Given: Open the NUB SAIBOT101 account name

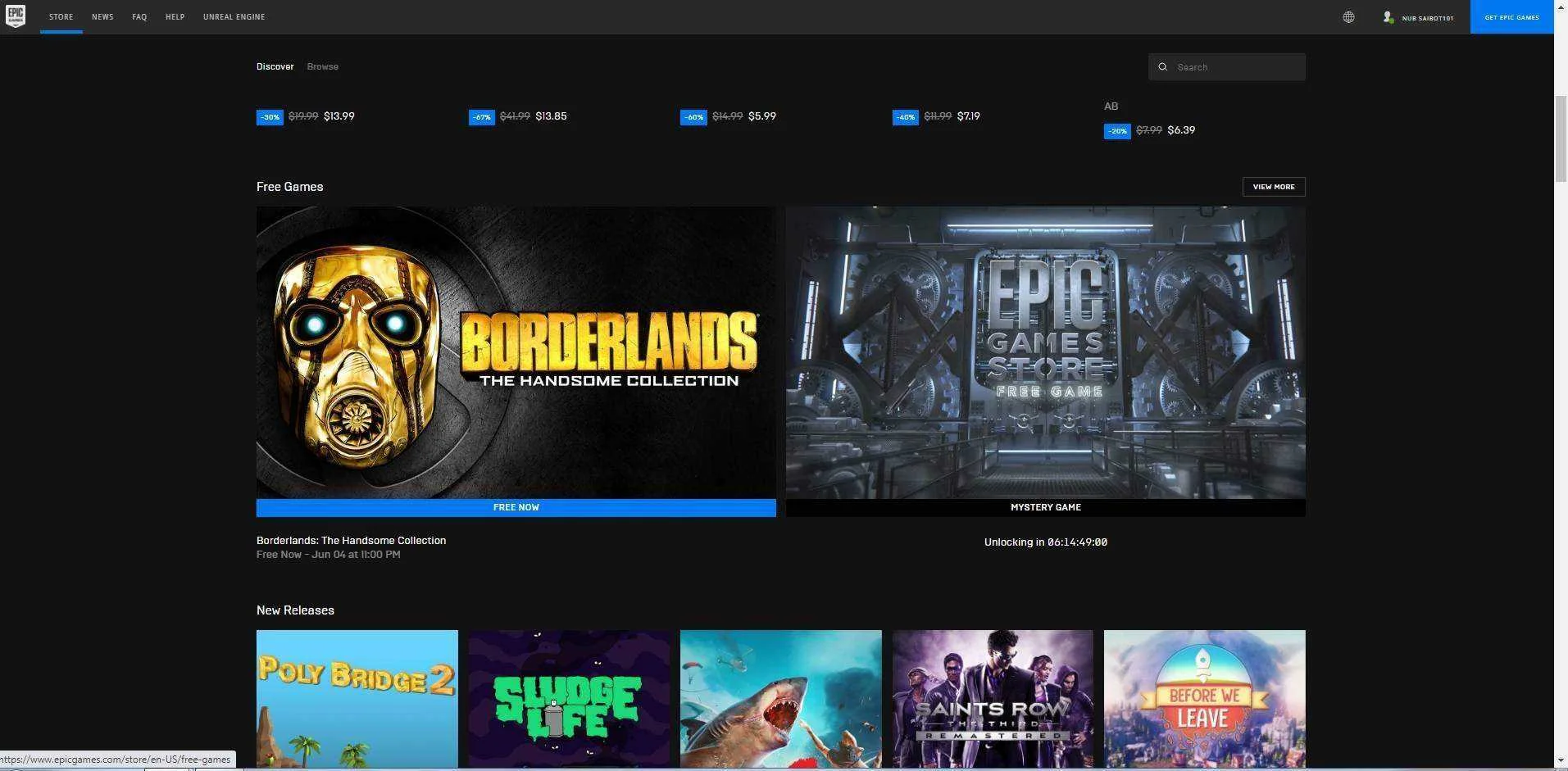Looking at the screenshot, I should [1428, 18].
